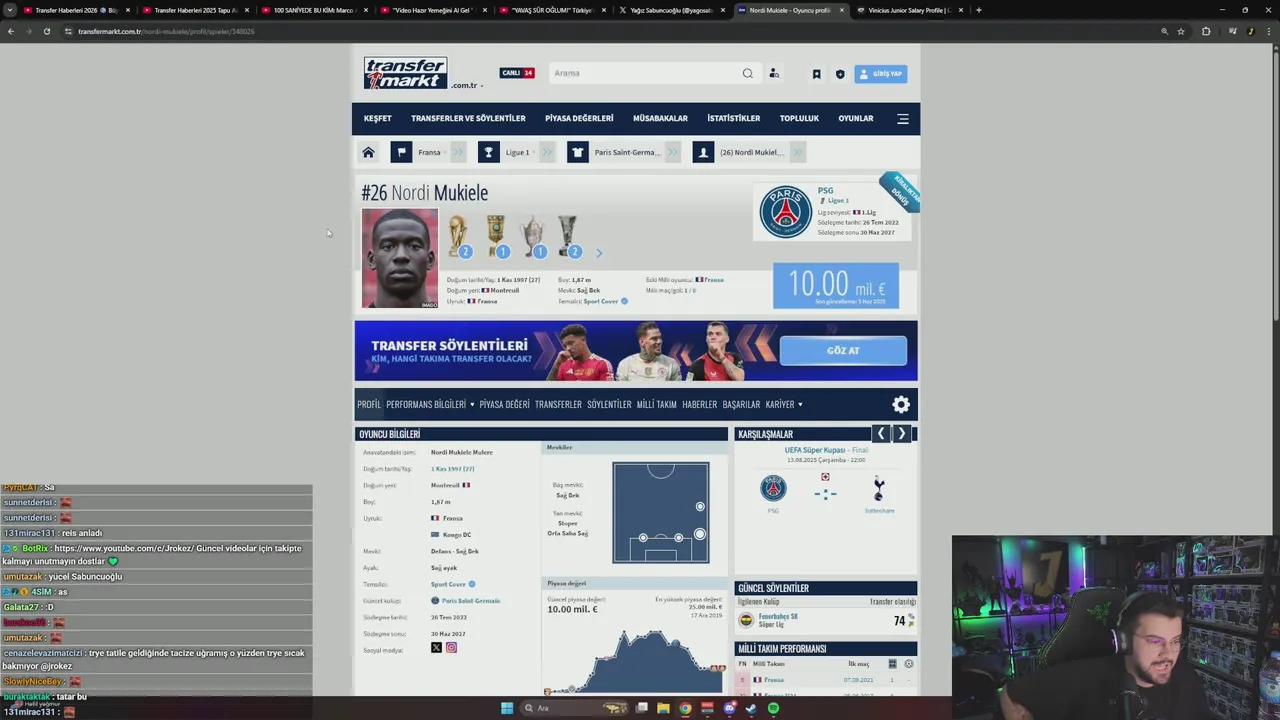Image resolution: width=1280 pixels, height=720 pixels.
Task: Expand breadcrumb chevrons after Ligue 1
Action: pyautogui.click(x=545, y=152)
